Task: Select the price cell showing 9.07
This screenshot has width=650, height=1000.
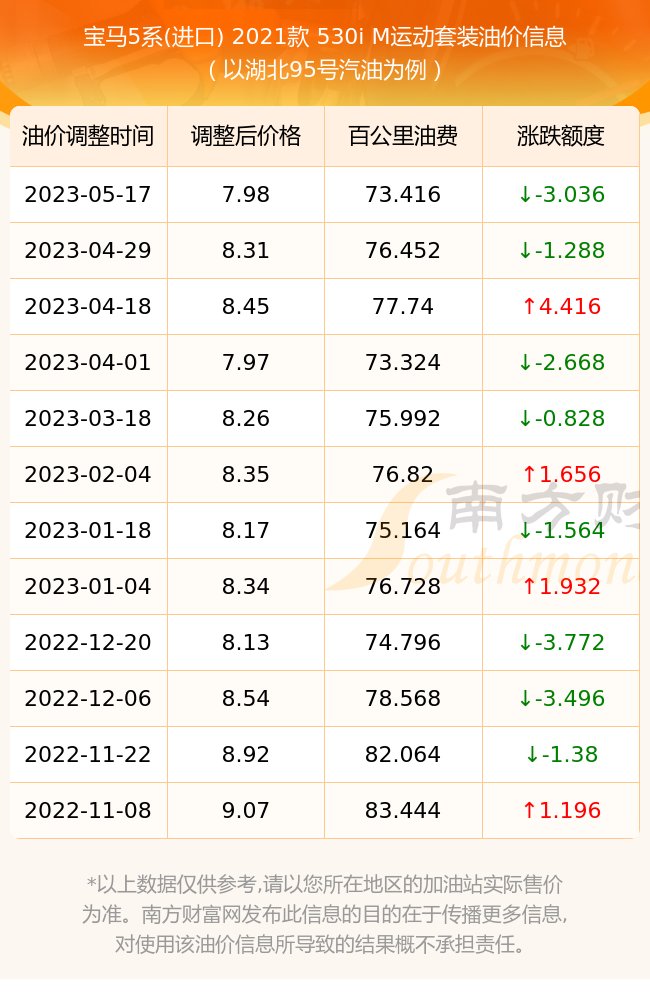Action: click(x=246, y=811)
